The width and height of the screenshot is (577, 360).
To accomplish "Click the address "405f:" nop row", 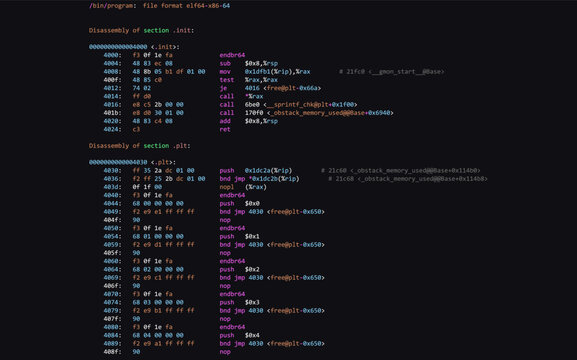I will (x=113, y=253).
